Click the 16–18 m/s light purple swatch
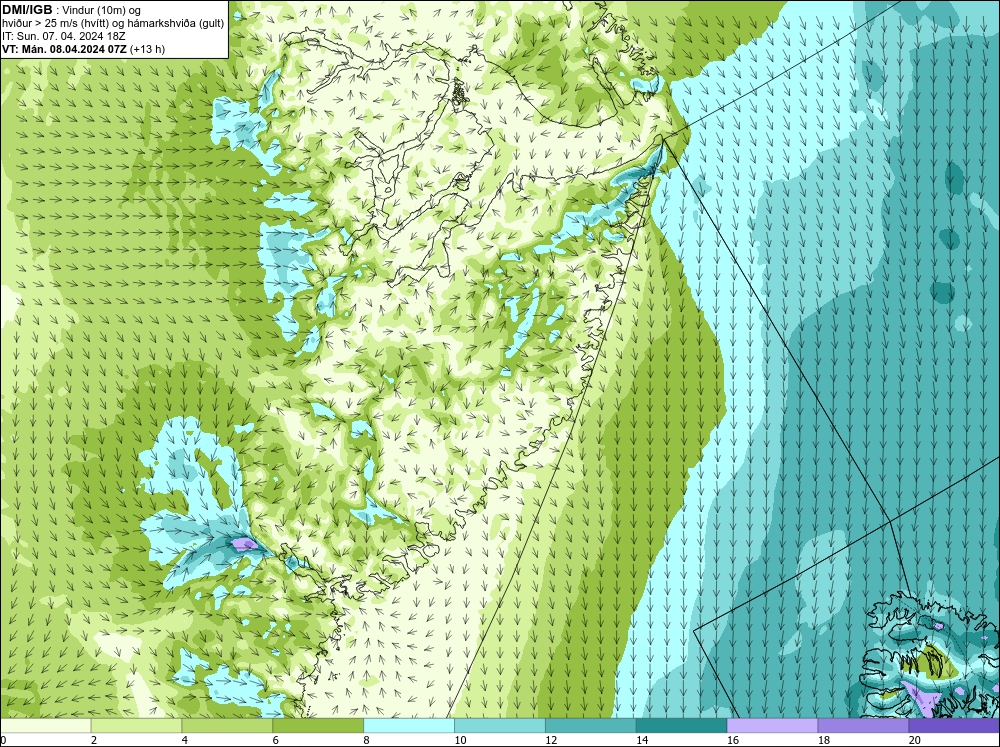 click(x=772, y=726)
